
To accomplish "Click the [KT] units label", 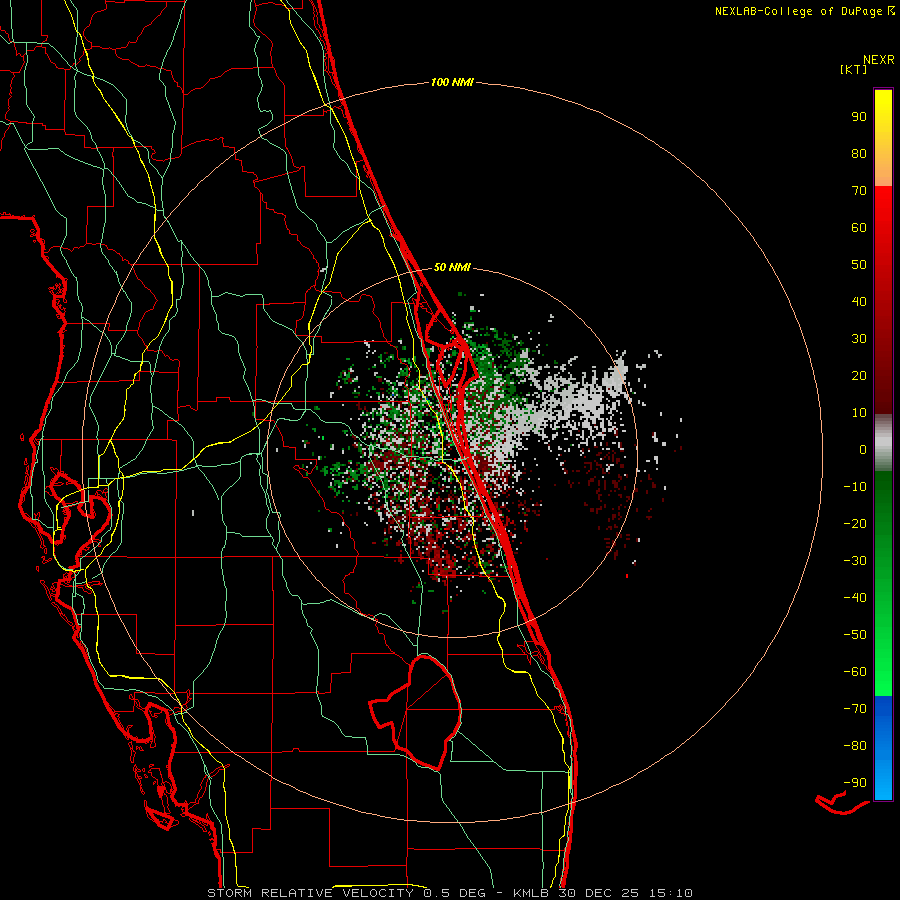I will pos(853,69).
